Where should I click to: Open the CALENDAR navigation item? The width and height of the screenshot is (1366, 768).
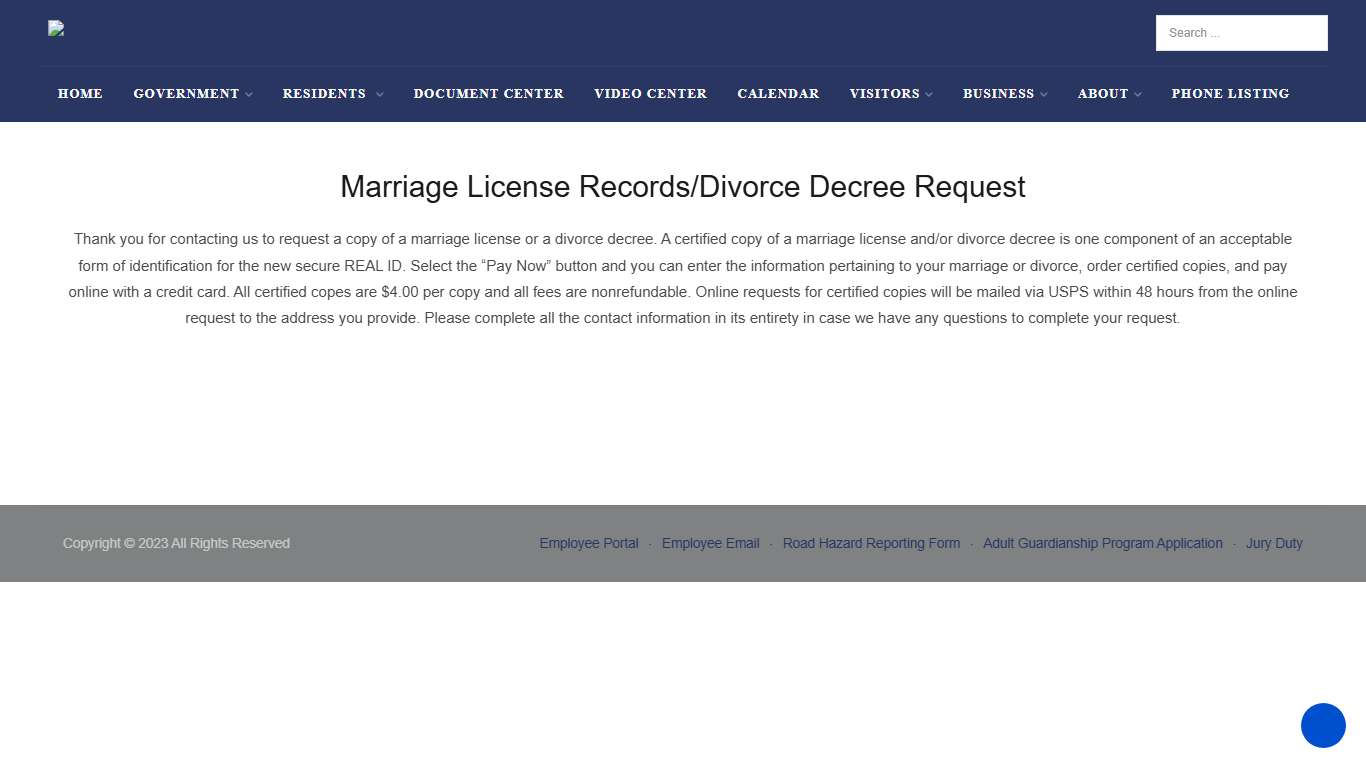click(x=778, y=93)
